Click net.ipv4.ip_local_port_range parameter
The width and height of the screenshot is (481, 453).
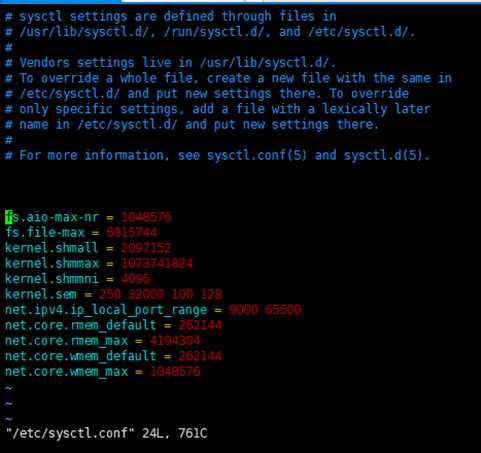(106, 310)
